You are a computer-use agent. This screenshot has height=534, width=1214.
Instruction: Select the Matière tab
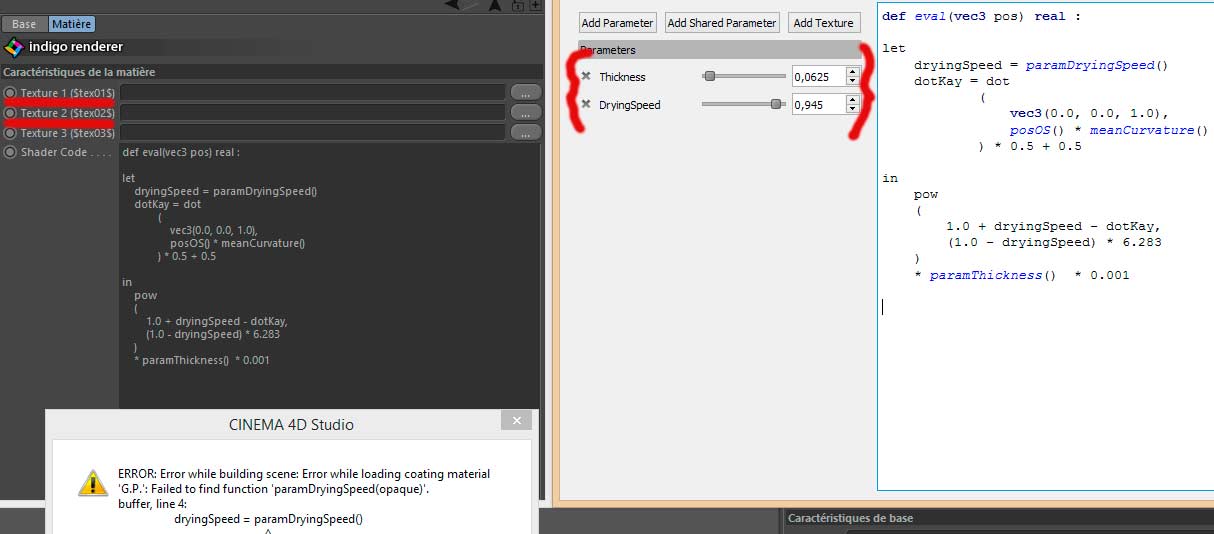71,24
